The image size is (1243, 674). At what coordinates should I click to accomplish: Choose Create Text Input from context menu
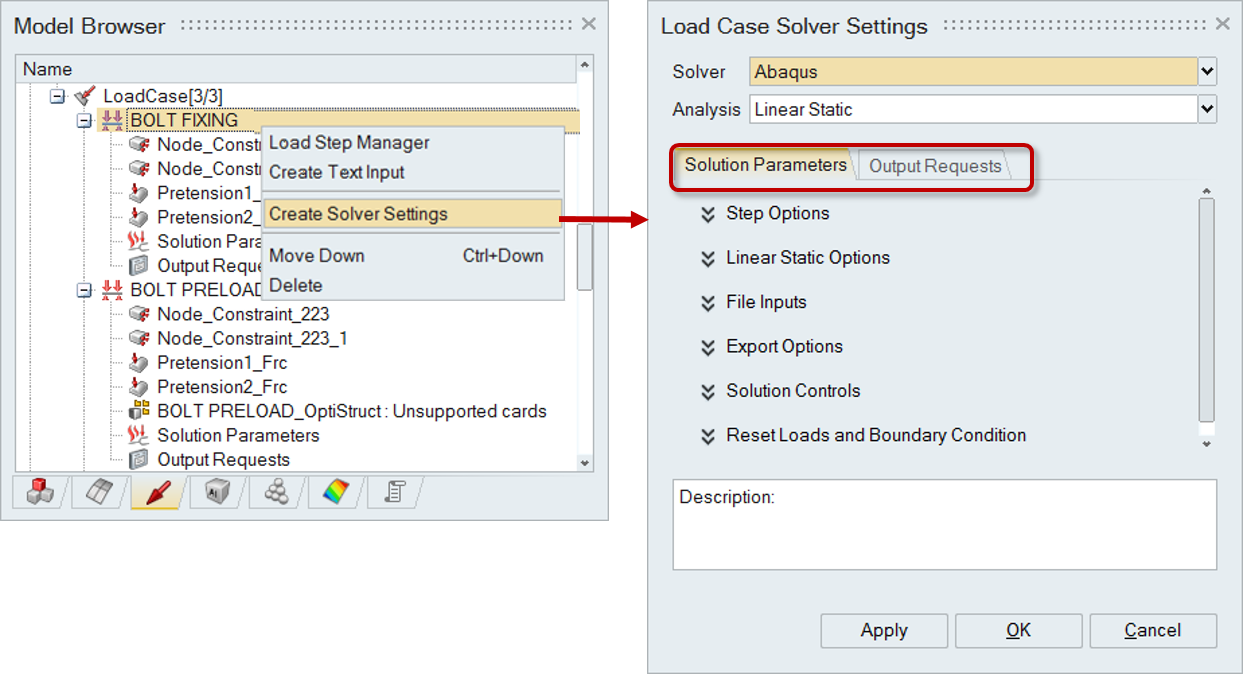click(x=337, y=172)
